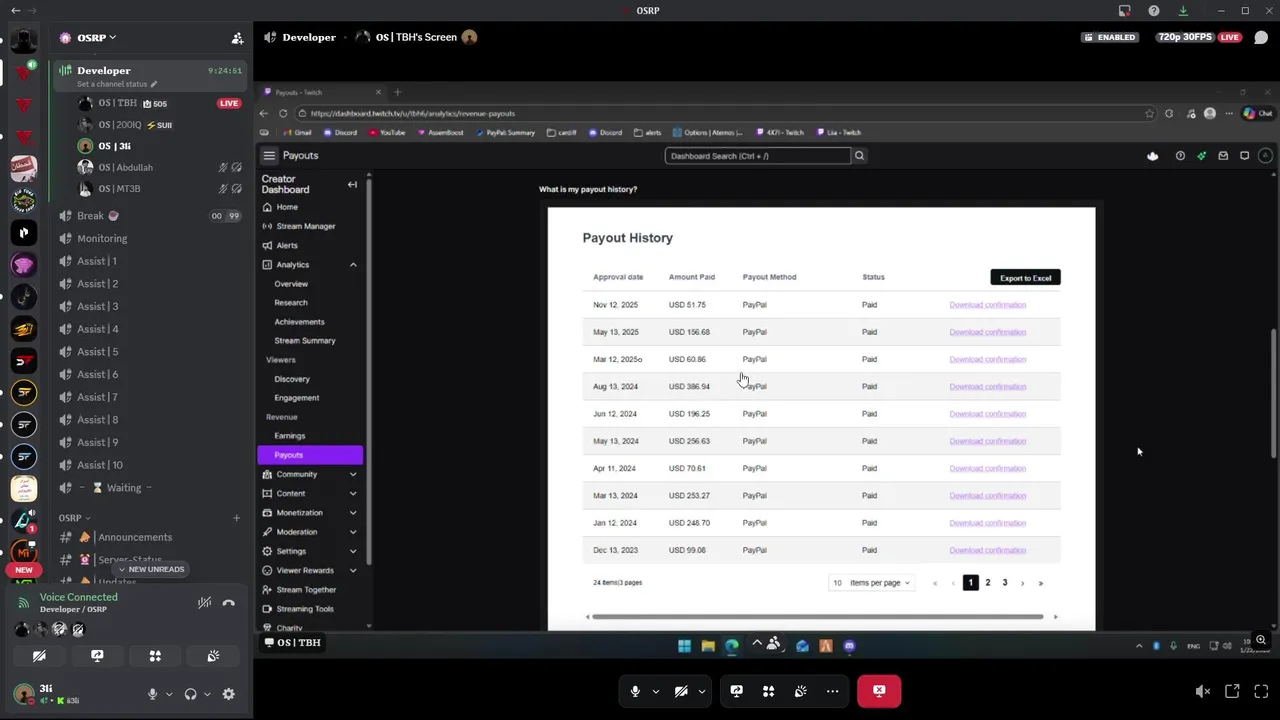Disconnect from voice using the hang-up phone icon
1280x720 pixels.
(x=228, y=602)
